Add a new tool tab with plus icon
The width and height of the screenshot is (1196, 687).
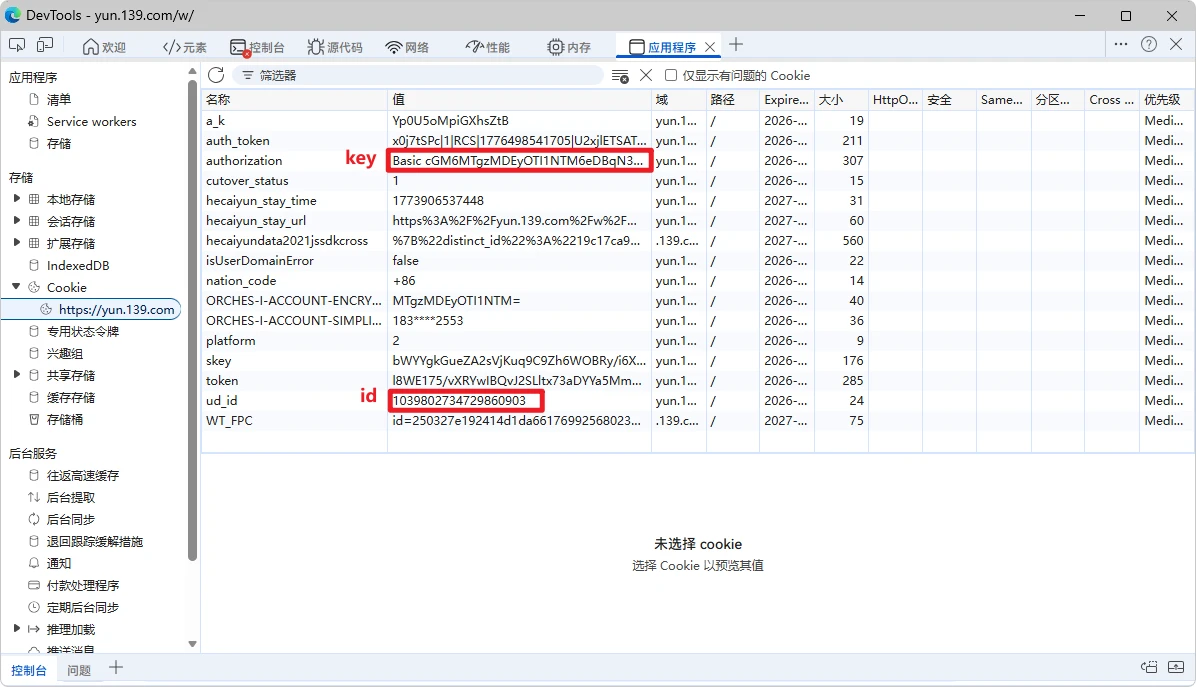(736, 45)
